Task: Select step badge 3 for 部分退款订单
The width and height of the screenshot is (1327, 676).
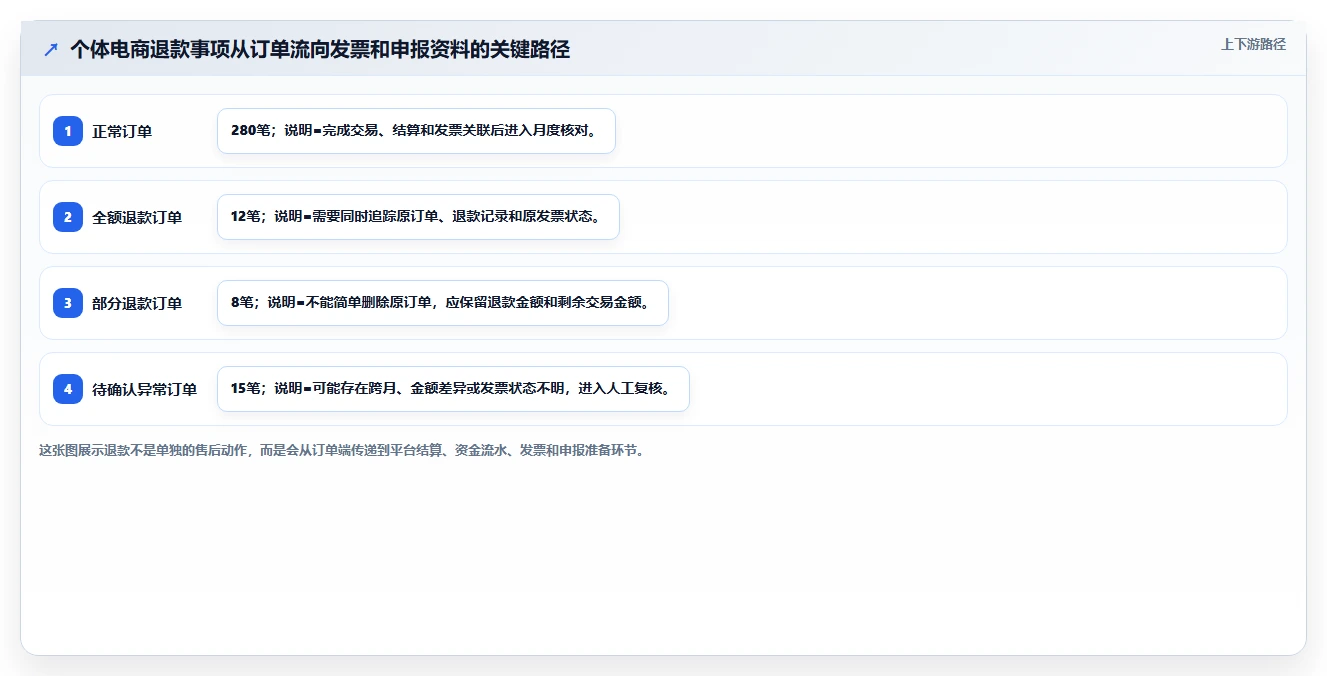Action: click(68, 303)
